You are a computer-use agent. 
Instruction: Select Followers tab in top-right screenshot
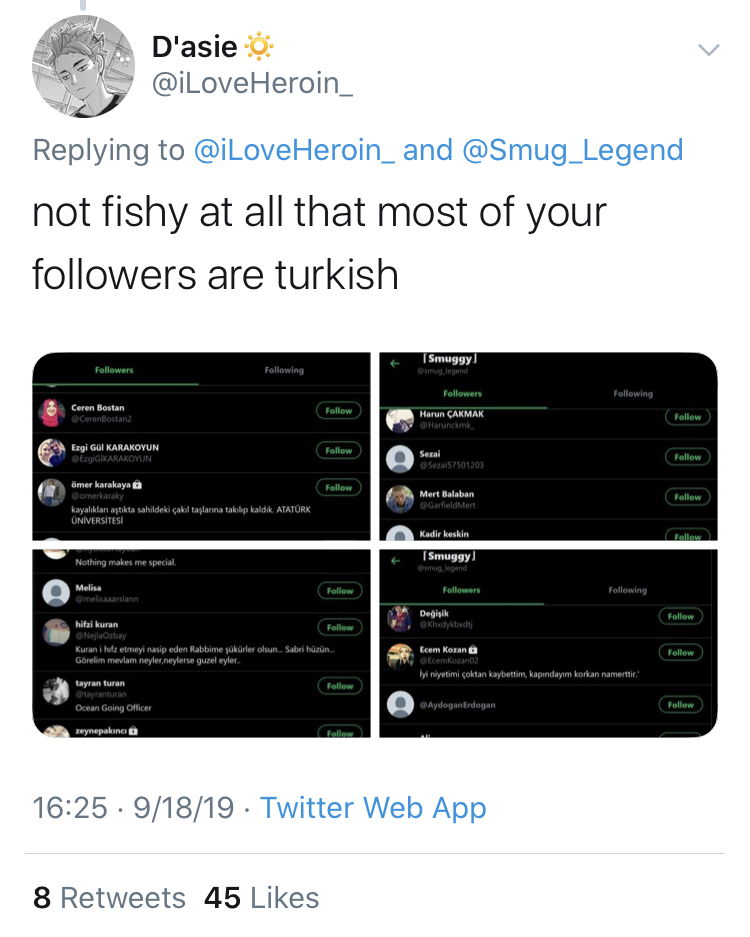(463, 393)
